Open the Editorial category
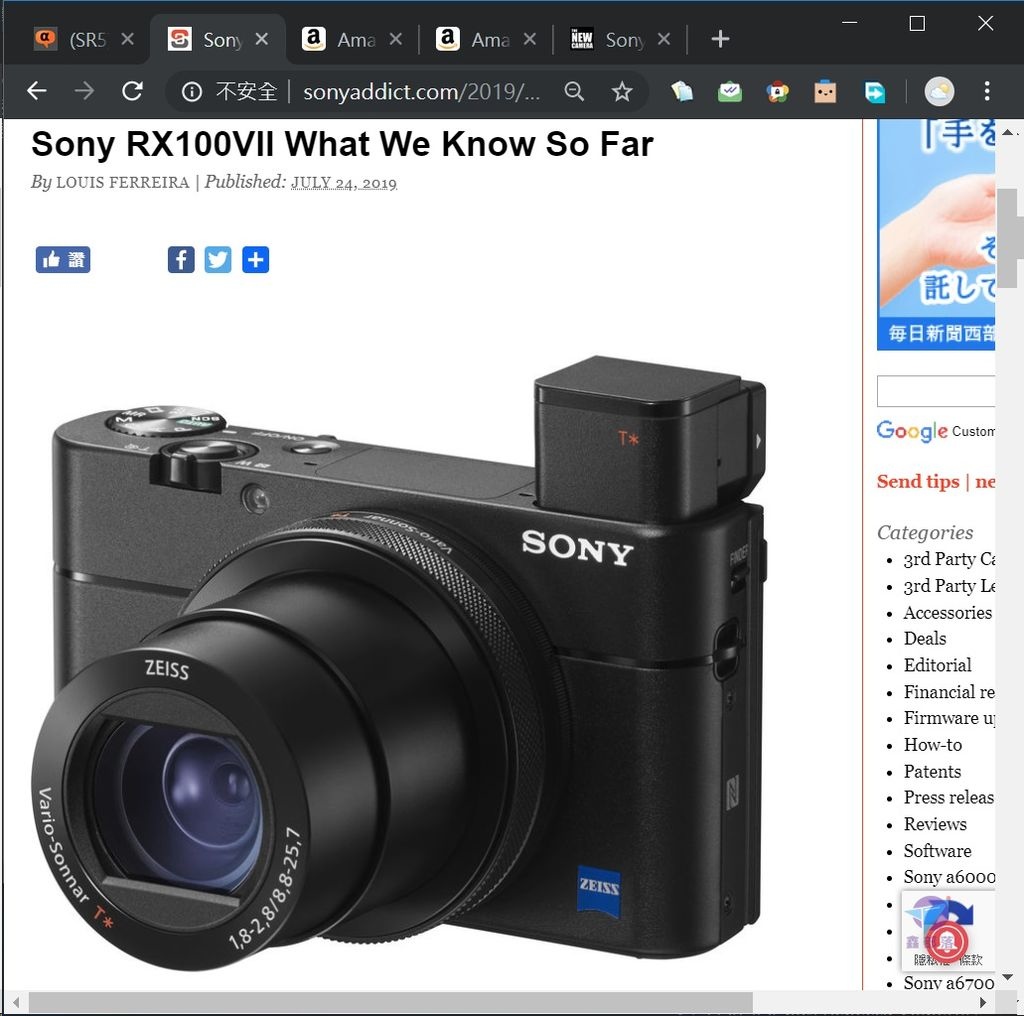This screenshot has height=1016, width=1024. coord(937,665)
